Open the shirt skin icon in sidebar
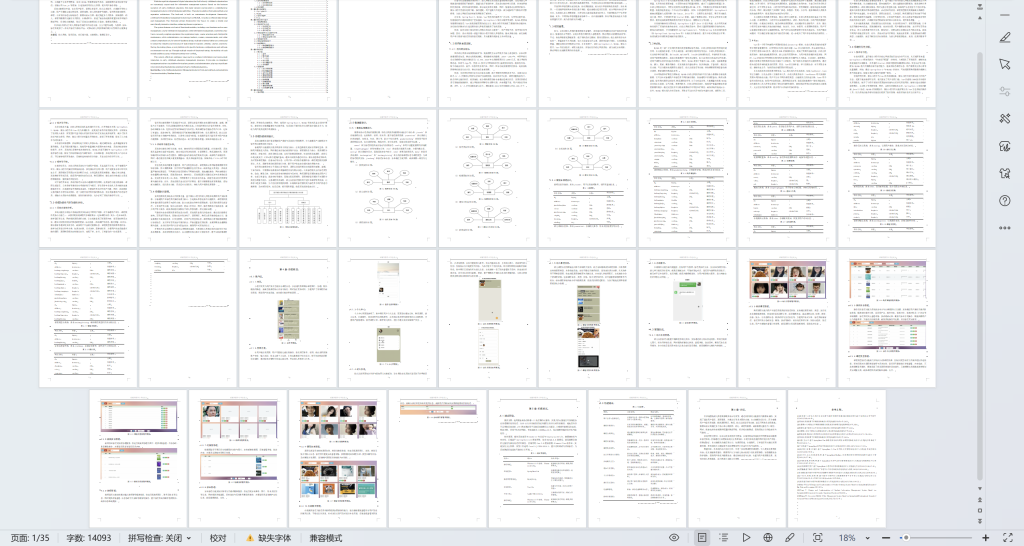The height and width of the screenshot is (546, 1024). point(1004,173)
